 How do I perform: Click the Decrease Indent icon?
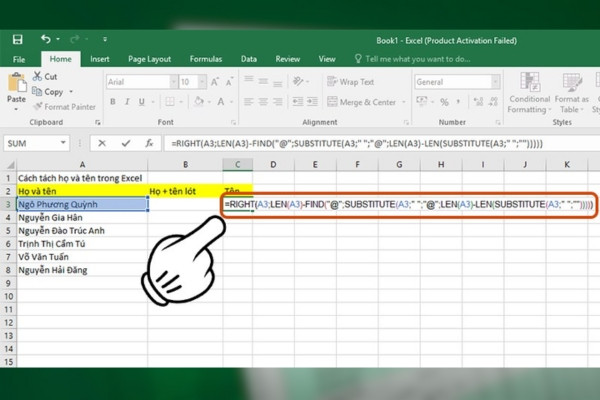pyautogui.click(x=298, y=101)
